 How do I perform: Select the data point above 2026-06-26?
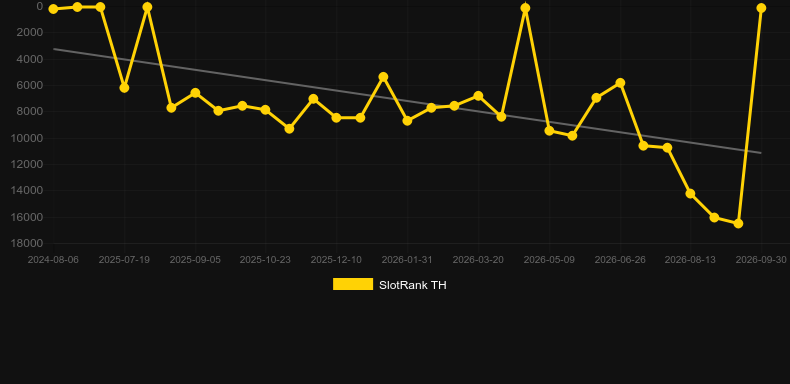click(620, 83)
